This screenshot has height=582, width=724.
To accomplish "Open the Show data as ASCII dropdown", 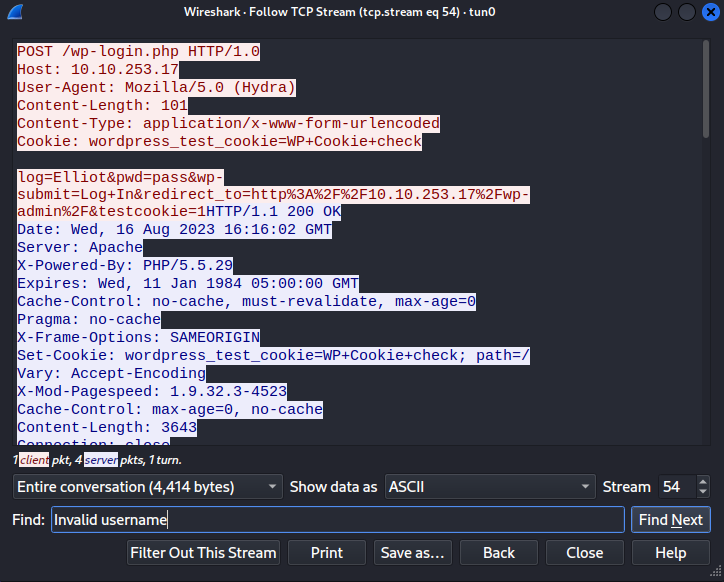I will tap(490, 487).
